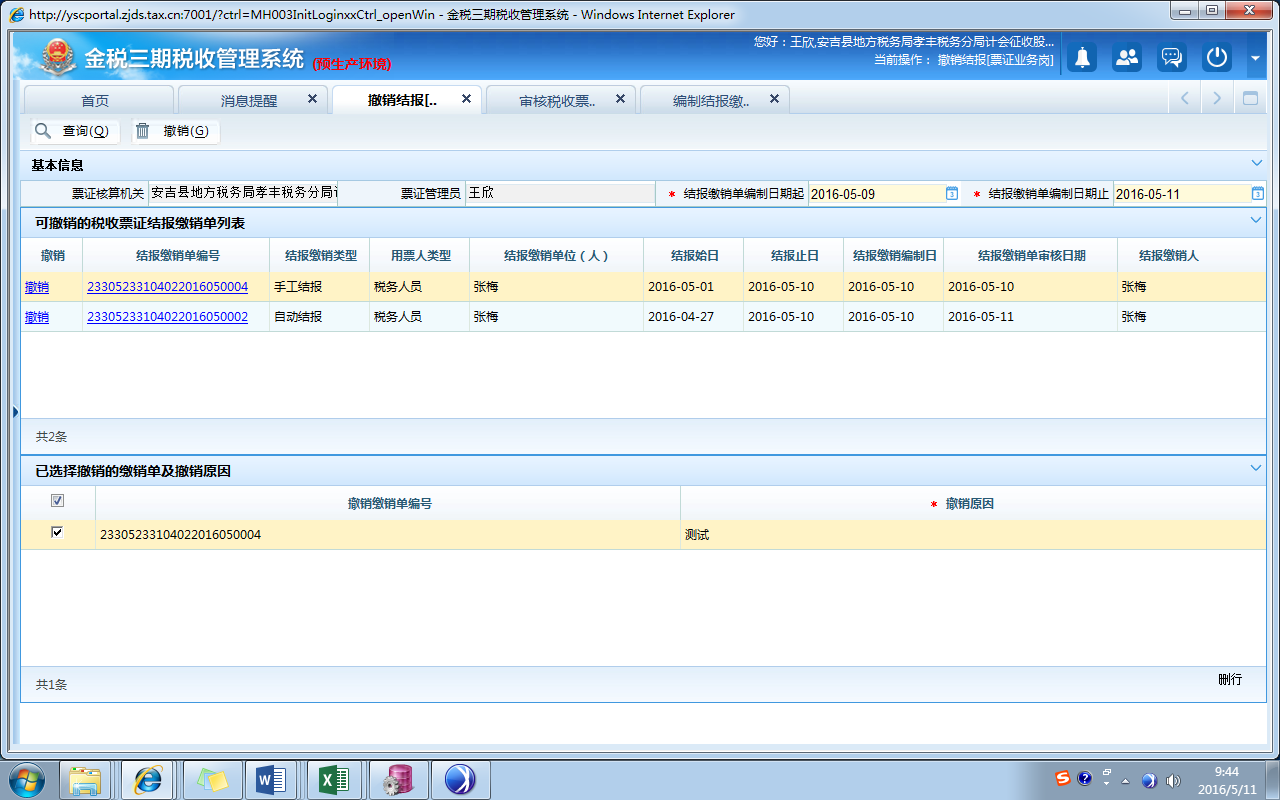Open the chat message bubble icon

[1172, 58]
